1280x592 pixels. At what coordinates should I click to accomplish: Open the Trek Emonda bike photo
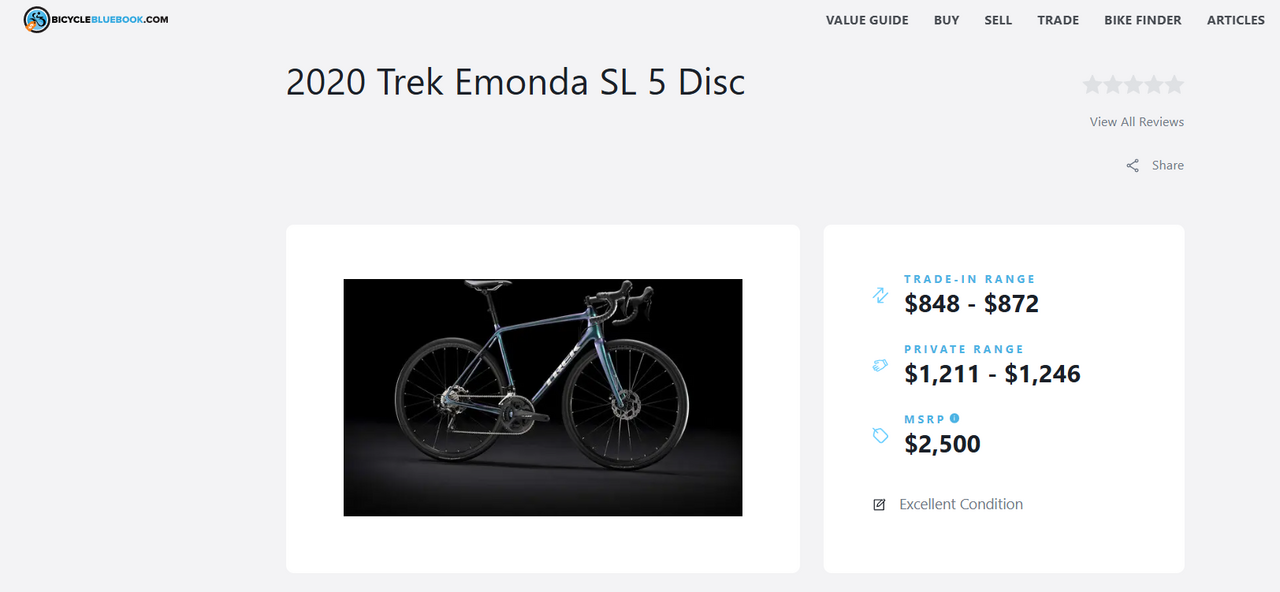point(543,398)
